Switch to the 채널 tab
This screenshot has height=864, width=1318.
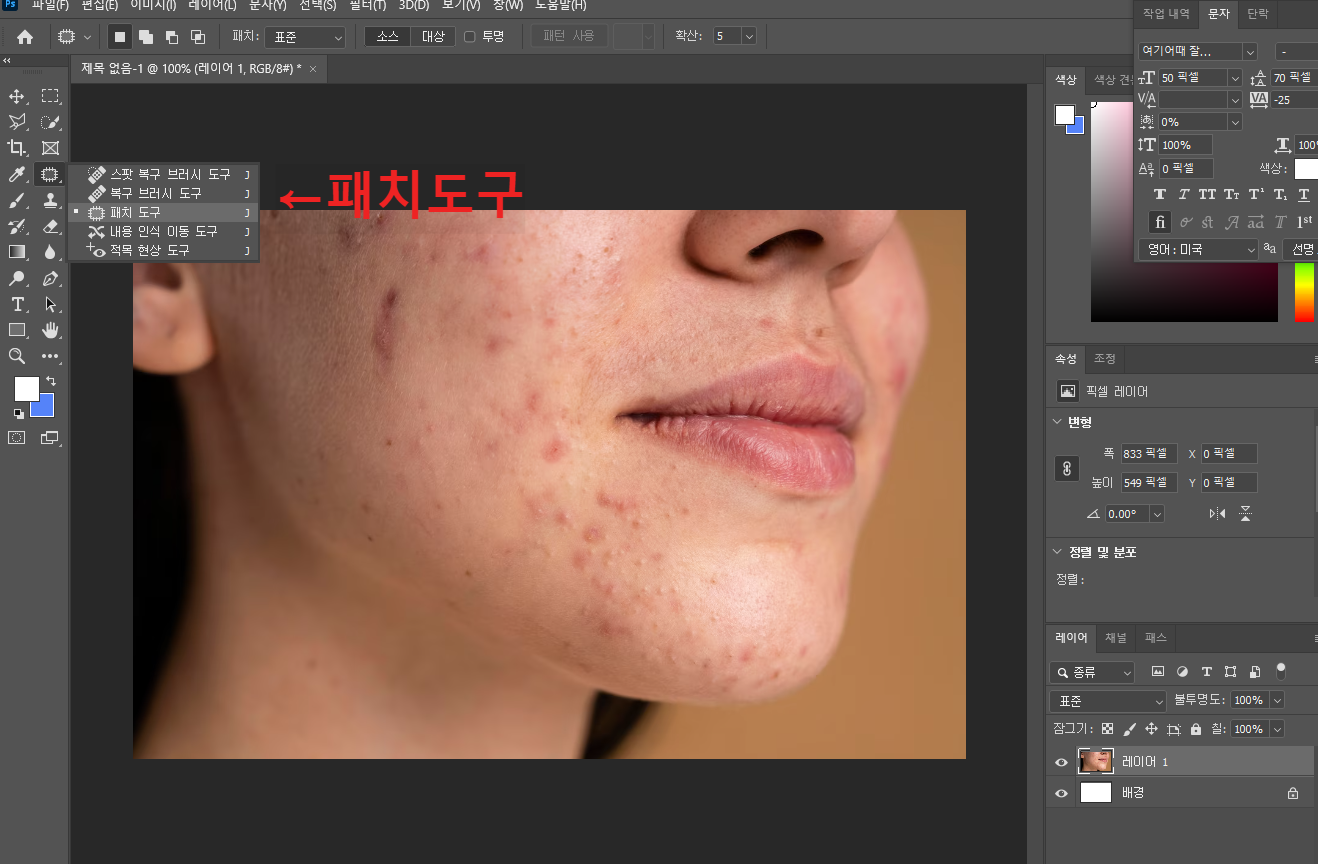[x=1116, y=637]
